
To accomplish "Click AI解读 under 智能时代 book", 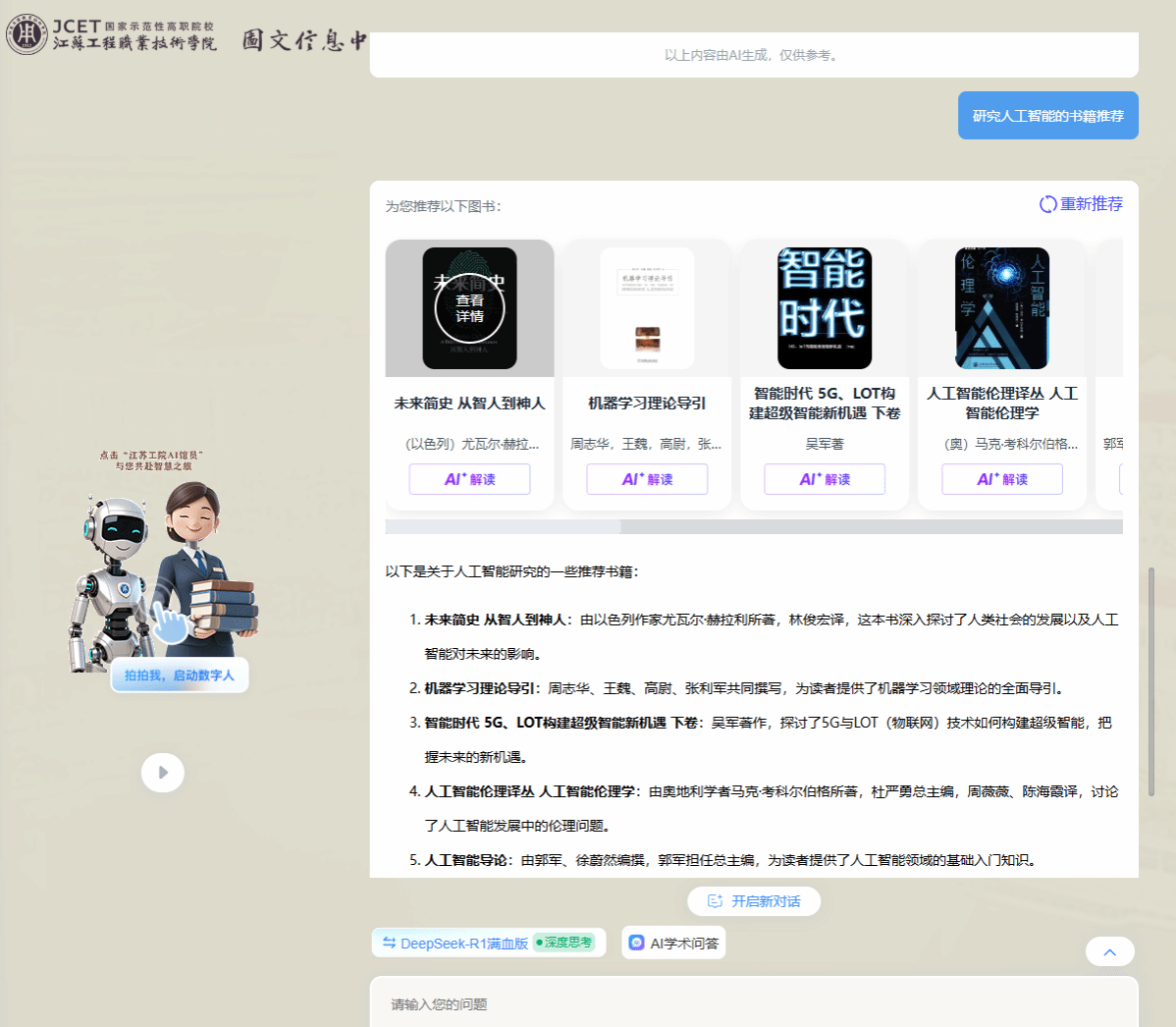I will pyautogui.click(x=825, y=479).
